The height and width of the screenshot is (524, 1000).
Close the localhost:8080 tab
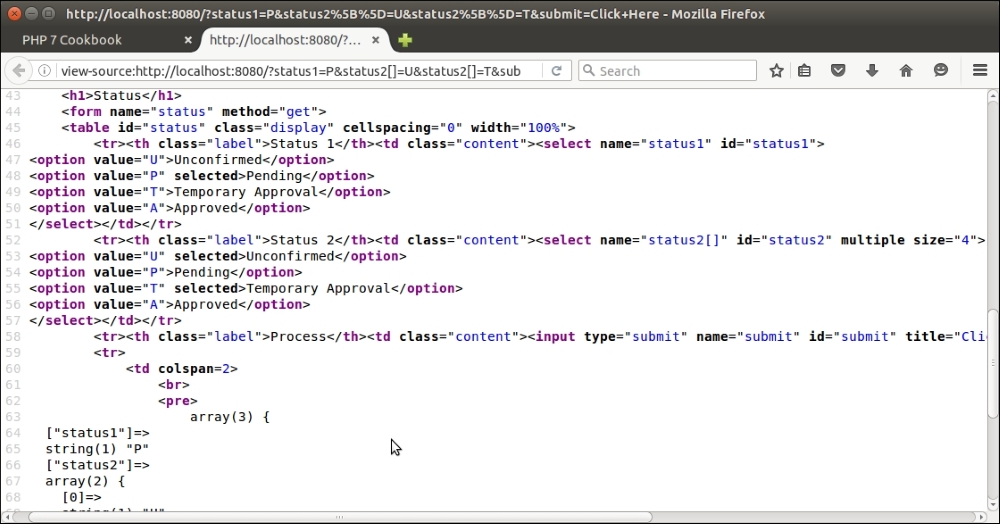(376, 40)
